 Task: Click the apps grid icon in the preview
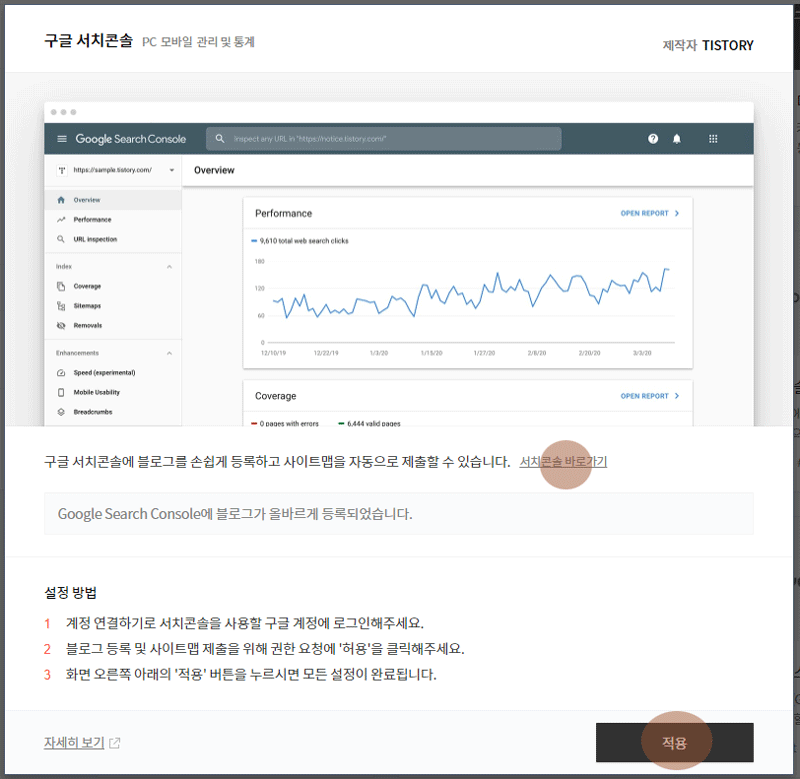[x=713, y=139]
